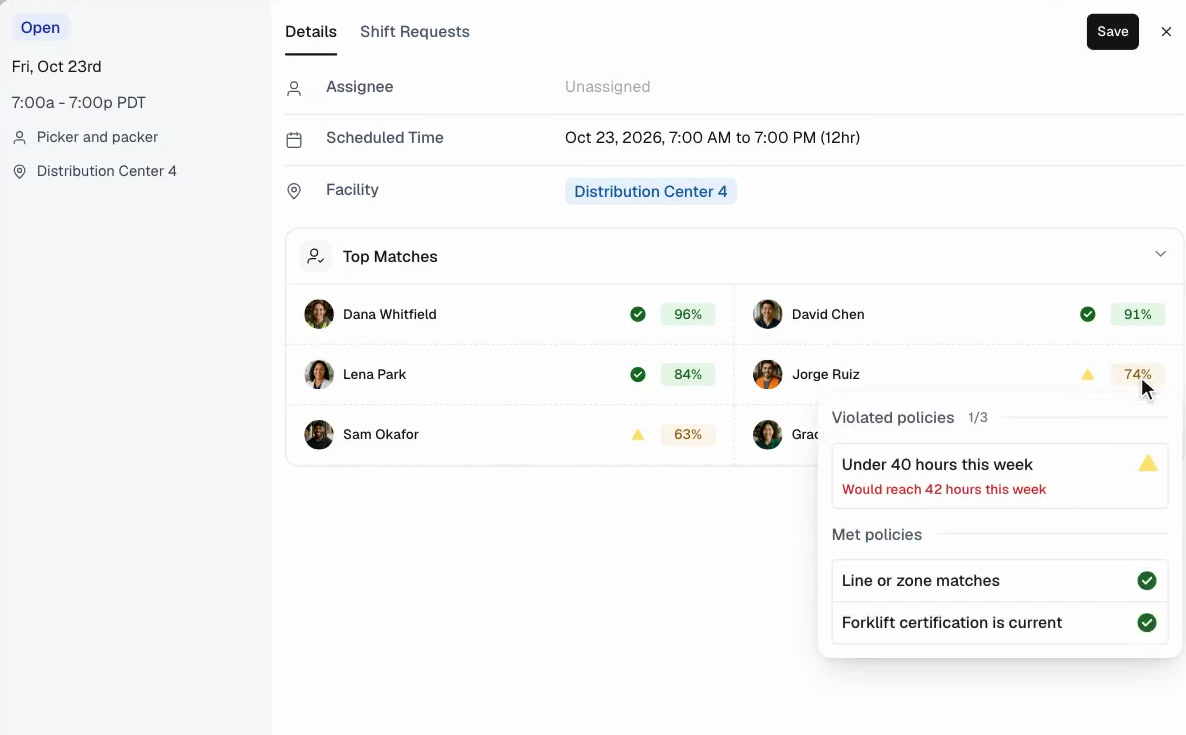The height and width of the screenshot is (735, 1186).
Task: Click the scheduled time value Oct 23, 2026
Action: (713, 138)
